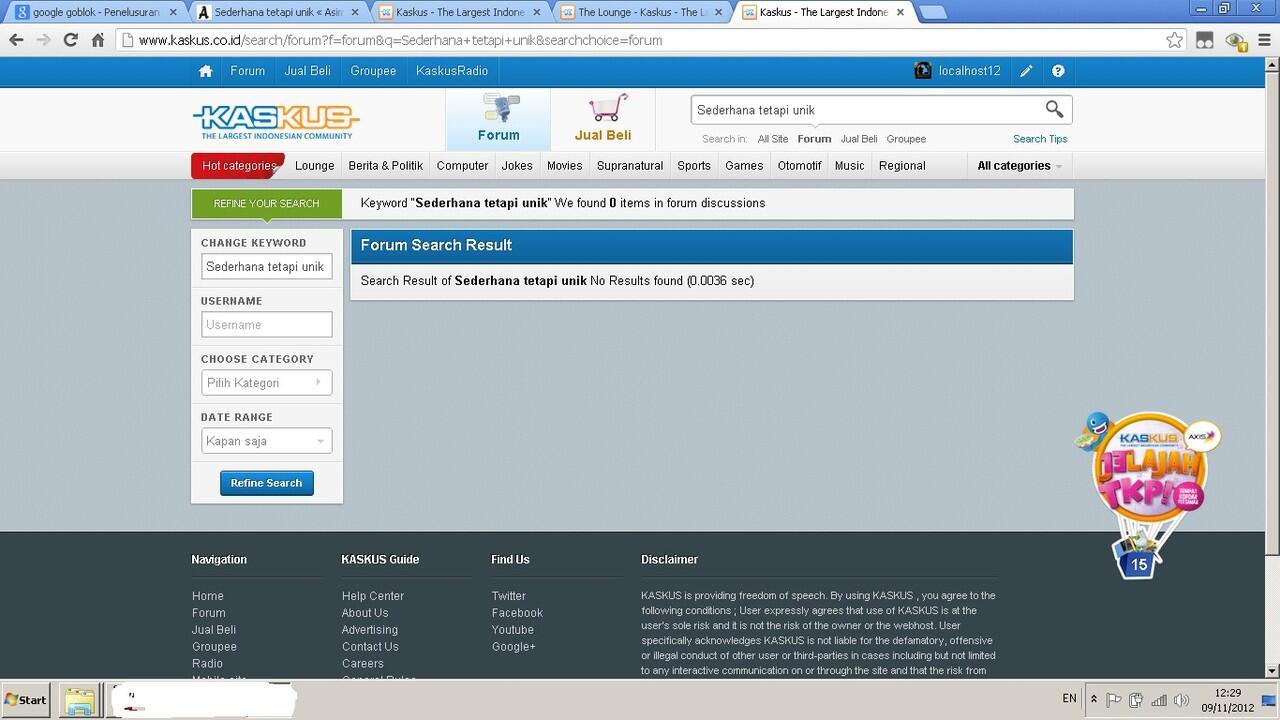Reload the page with refresh icon
Screen dimensions: 1280x720
tap(70, 40)
